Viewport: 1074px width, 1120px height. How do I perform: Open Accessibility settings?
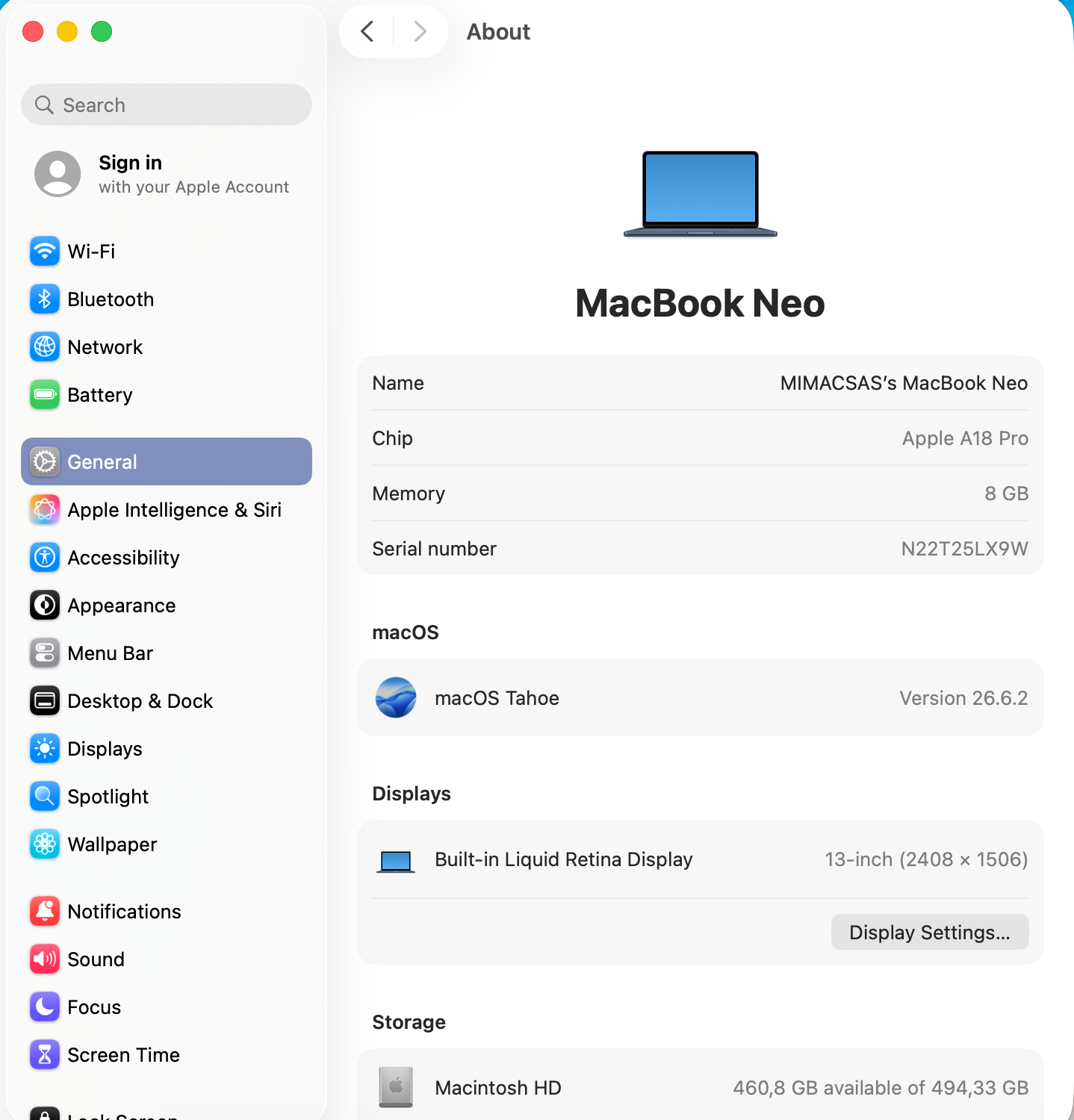pyautogui.click(x=167, y=558)
